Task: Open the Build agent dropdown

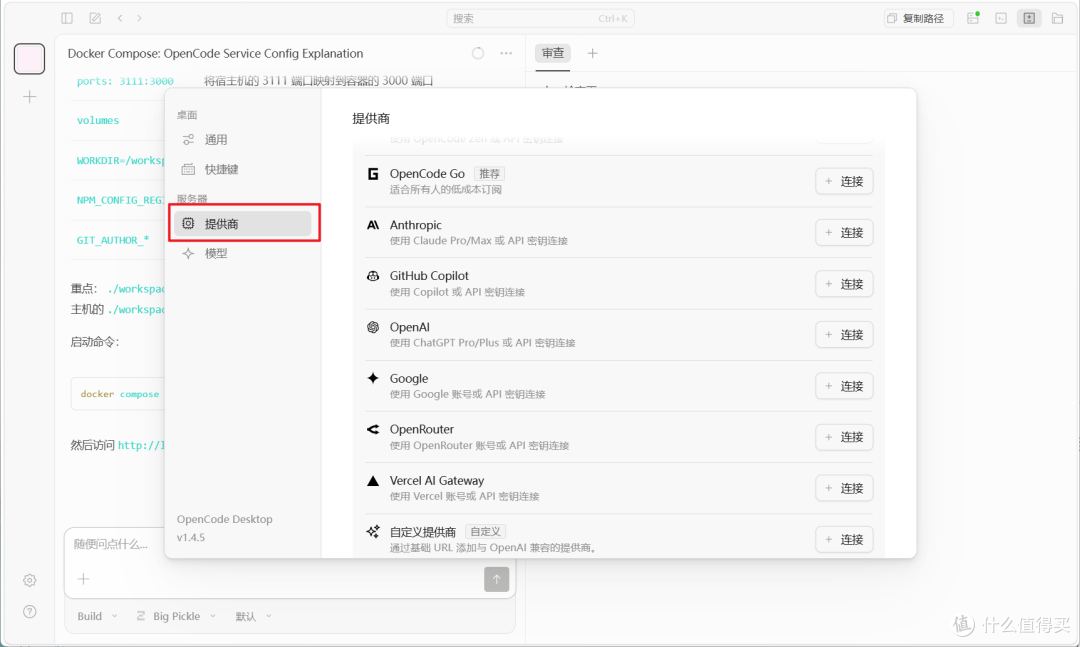Action: click(x=96, y=616)
